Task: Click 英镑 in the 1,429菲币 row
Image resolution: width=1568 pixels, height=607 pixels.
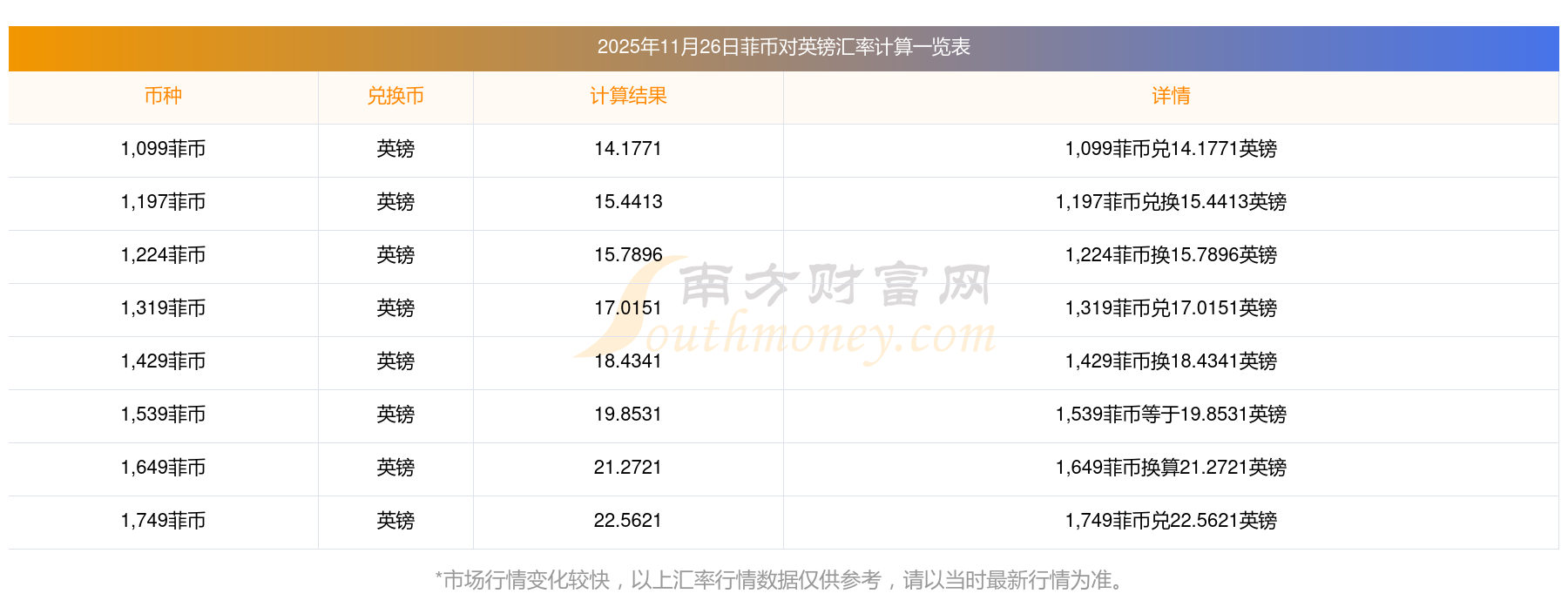Action: pyautogui.click(x=395, y=361)
